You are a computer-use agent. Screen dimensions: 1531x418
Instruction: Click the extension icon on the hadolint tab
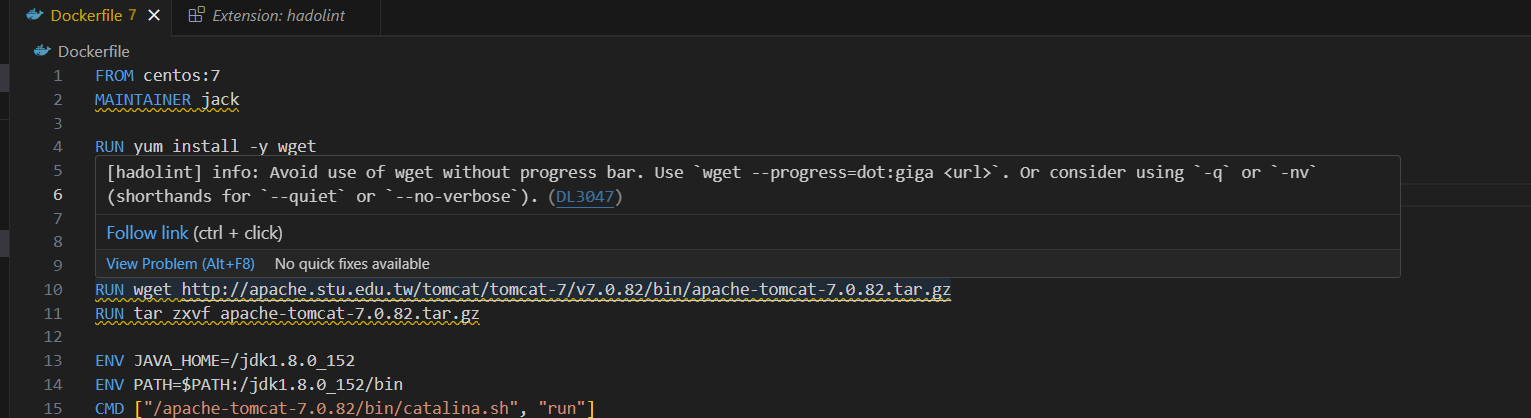click(x=196, y=15)
